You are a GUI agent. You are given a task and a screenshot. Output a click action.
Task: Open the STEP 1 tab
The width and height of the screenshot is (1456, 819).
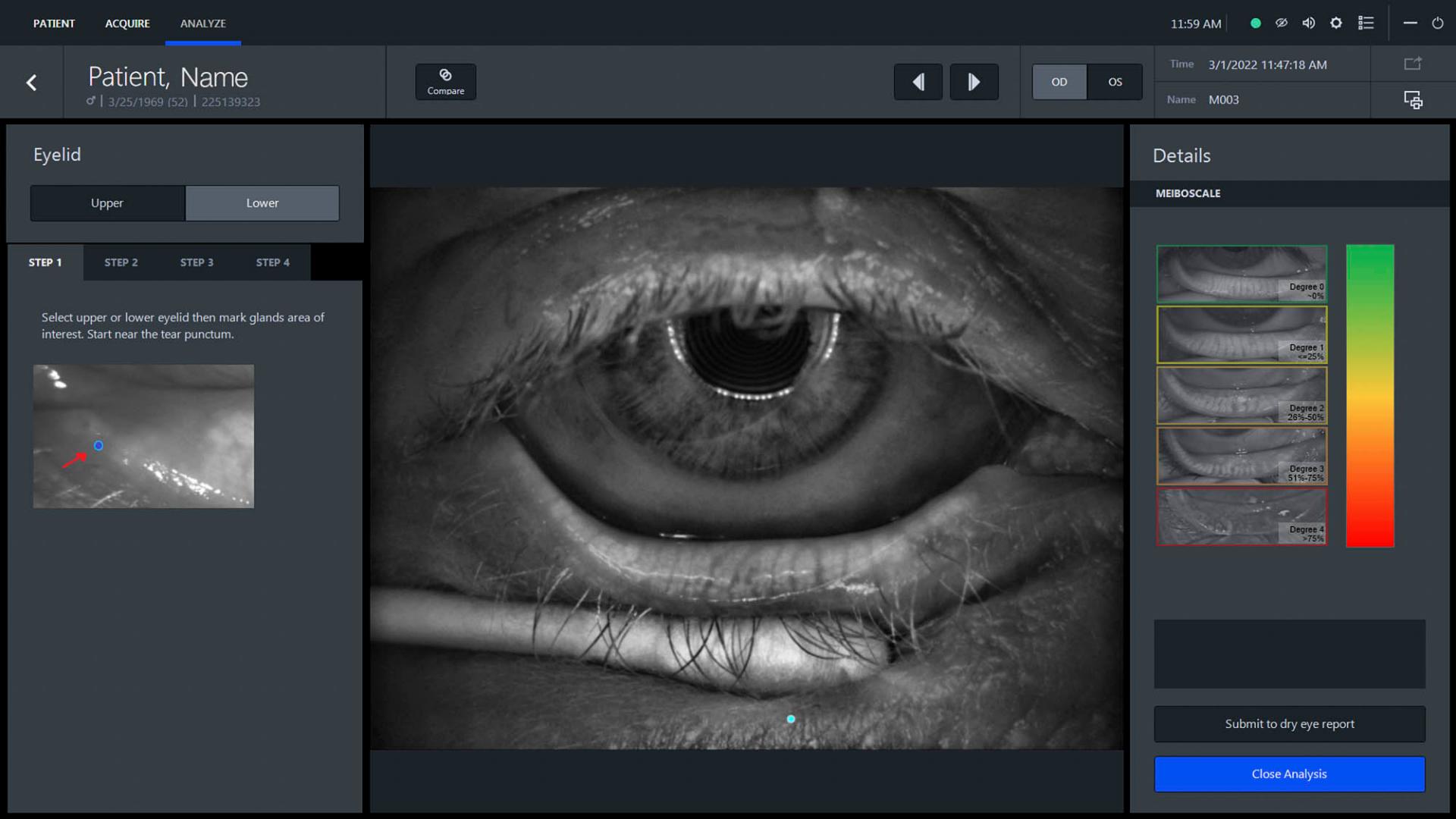click(x=45, y=262)
